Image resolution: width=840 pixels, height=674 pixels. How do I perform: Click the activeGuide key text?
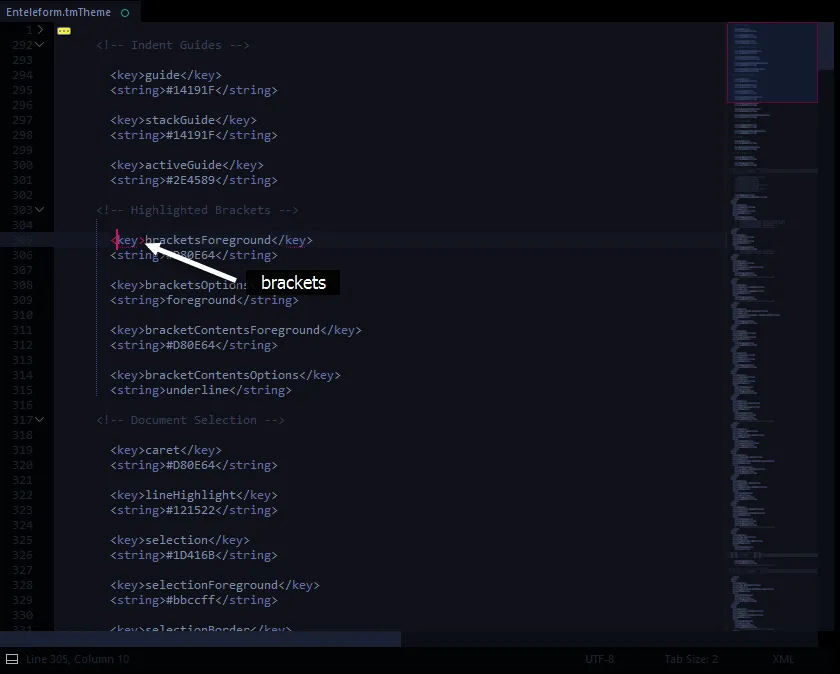click(183, 165)
